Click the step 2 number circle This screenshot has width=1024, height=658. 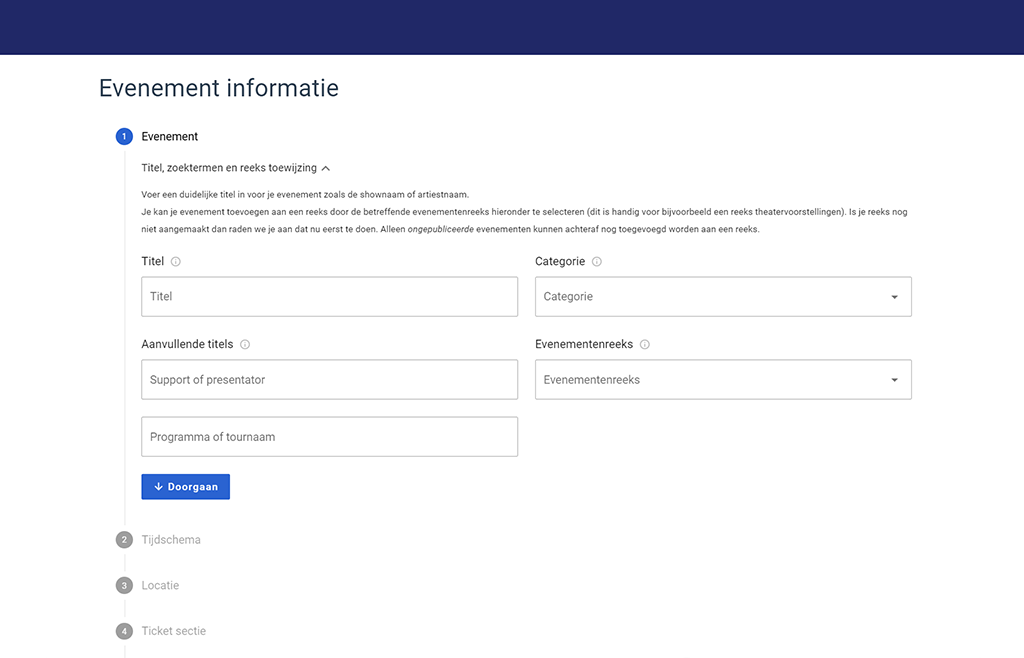pyautogui.click(x=124, y=540)
